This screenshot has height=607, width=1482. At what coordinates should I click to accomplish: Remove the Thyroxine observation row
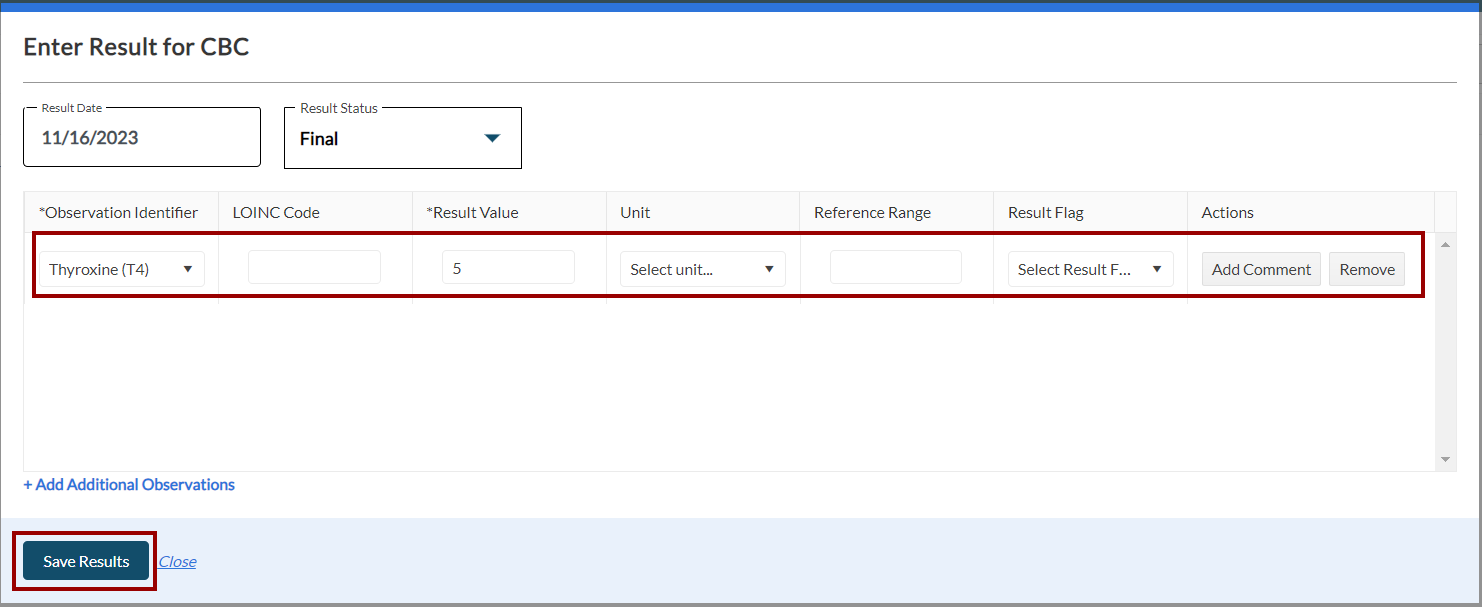[1366, 269]
